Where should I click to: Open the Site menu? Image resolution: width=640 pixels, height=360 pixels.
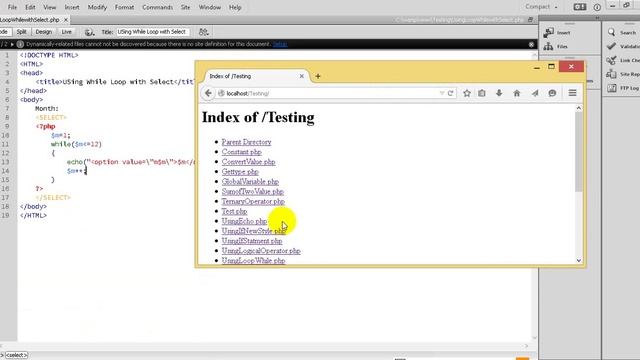[185, 7]
